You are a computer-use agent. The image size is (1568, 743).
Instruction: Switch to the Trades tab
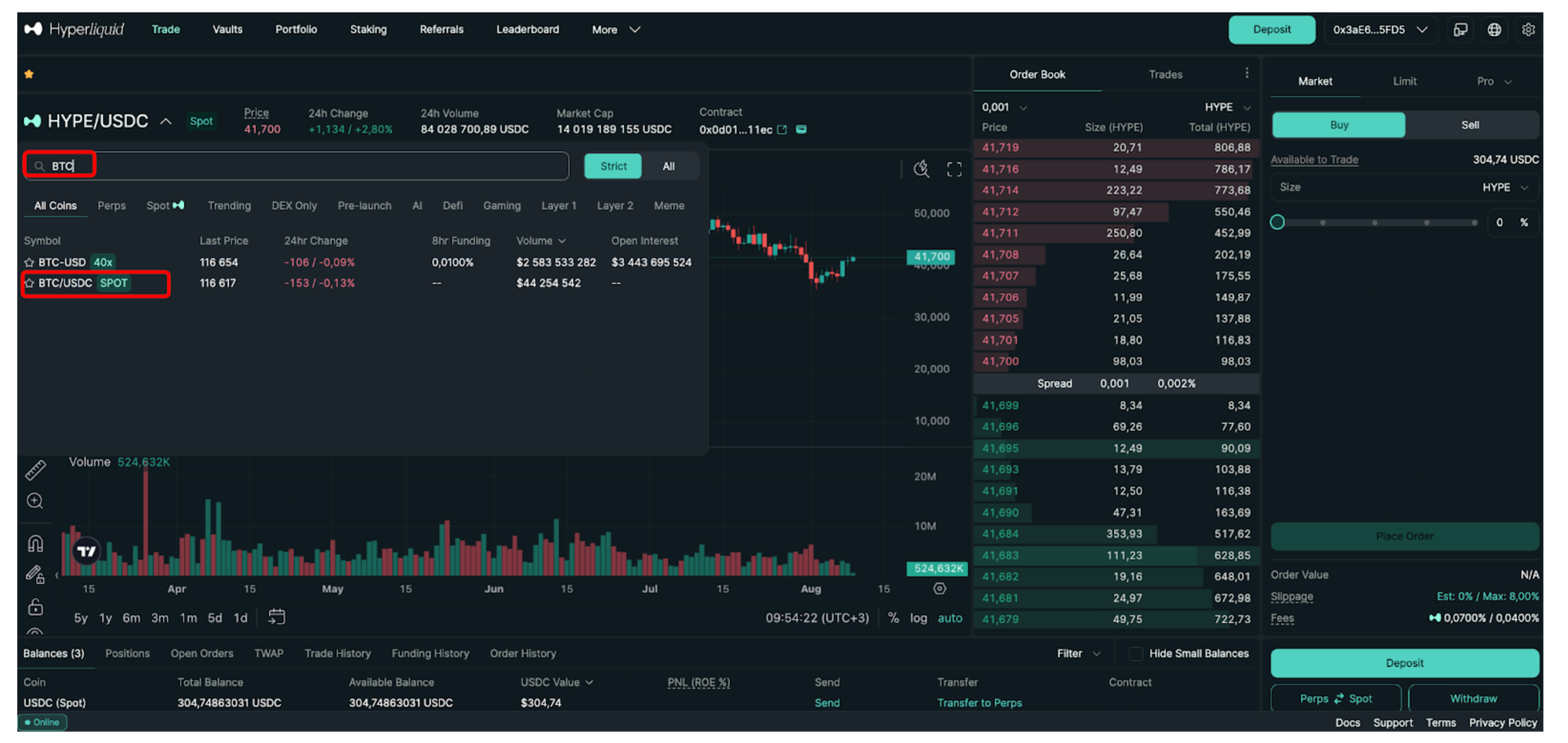pos(1165,74)
